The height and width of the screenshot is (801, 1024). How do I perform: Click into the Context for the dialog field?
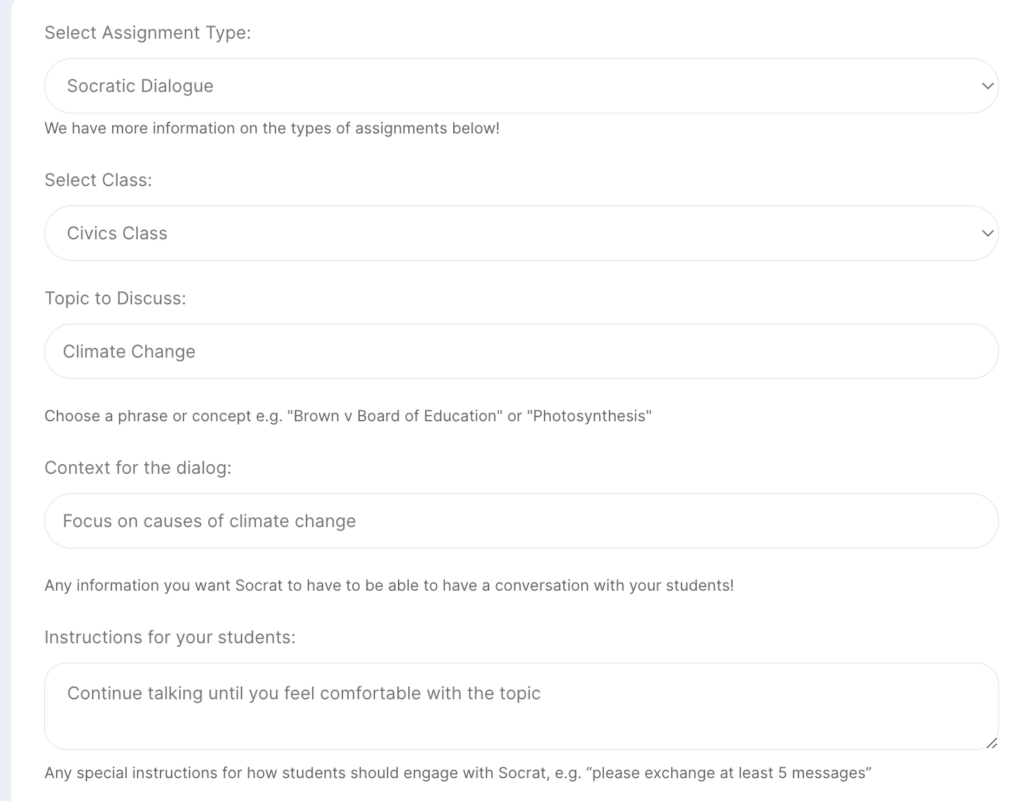point(521,521)
